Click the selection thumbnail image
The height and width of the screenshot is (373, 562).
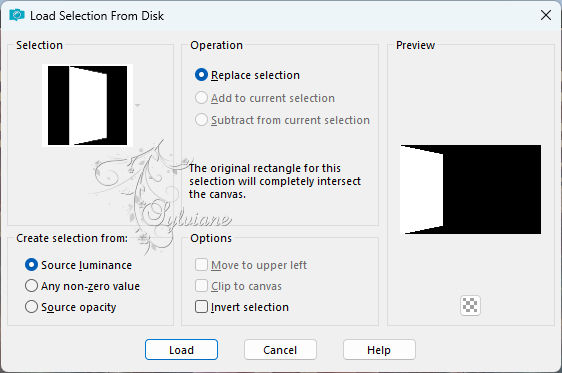coord(87,105)
